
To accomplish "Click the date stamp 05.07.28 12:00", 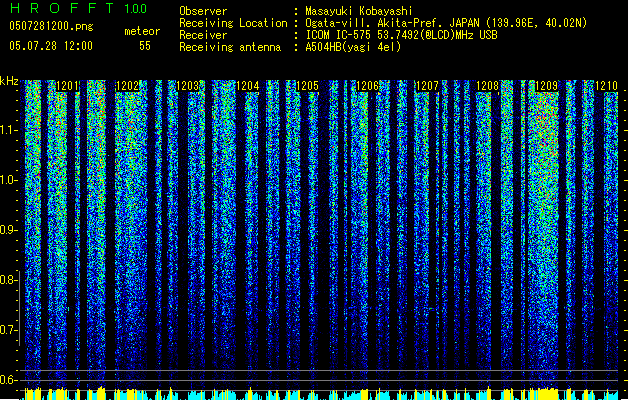I will click(x=51, y=46).
